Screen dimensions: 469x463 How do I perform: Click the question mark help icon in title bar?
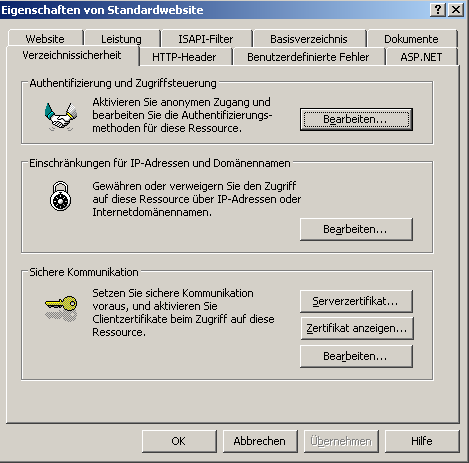[x=438, y=10]
